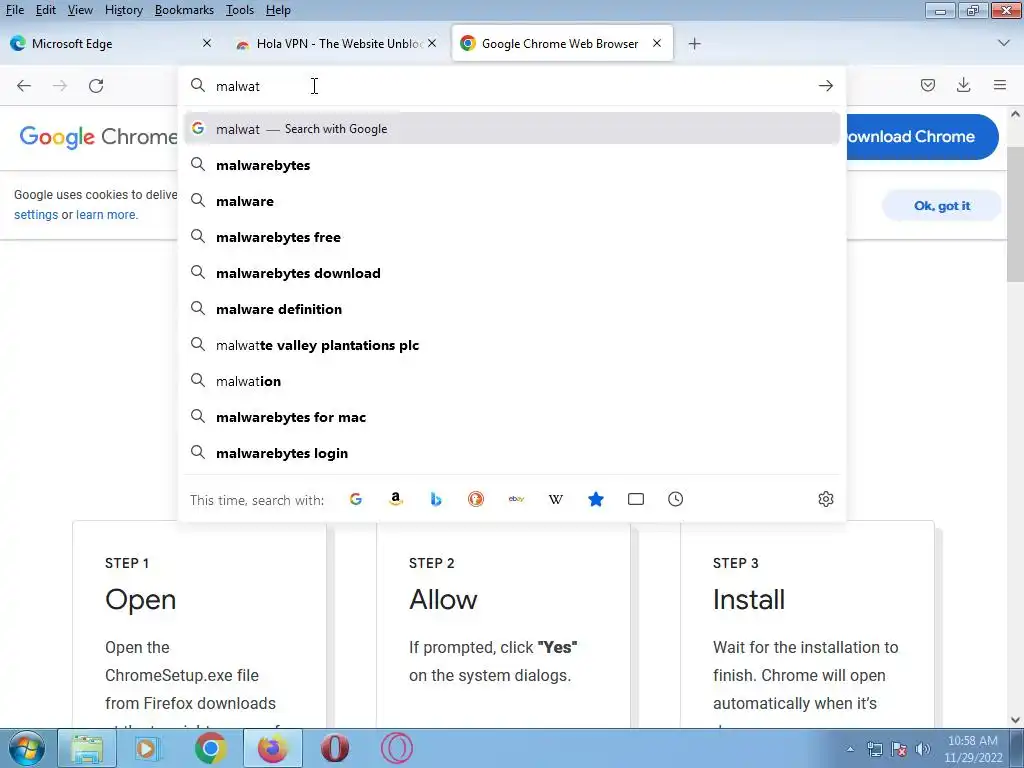Open the Windows Start button
This screenshot has width=1024, height=768.
pyautogui.click(x=26, y=748)
